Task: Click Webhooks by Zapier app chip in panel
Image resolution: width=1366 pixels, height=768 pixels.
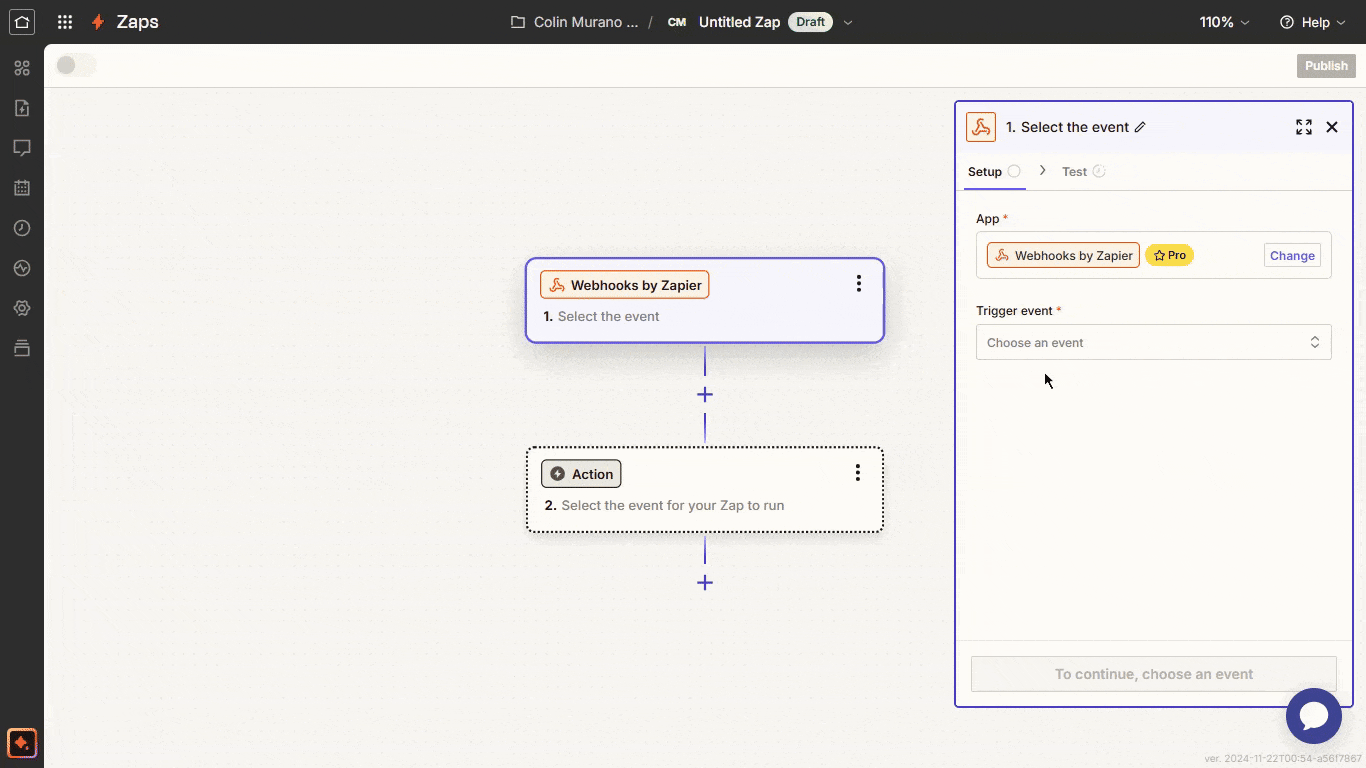Action: 1063,255
